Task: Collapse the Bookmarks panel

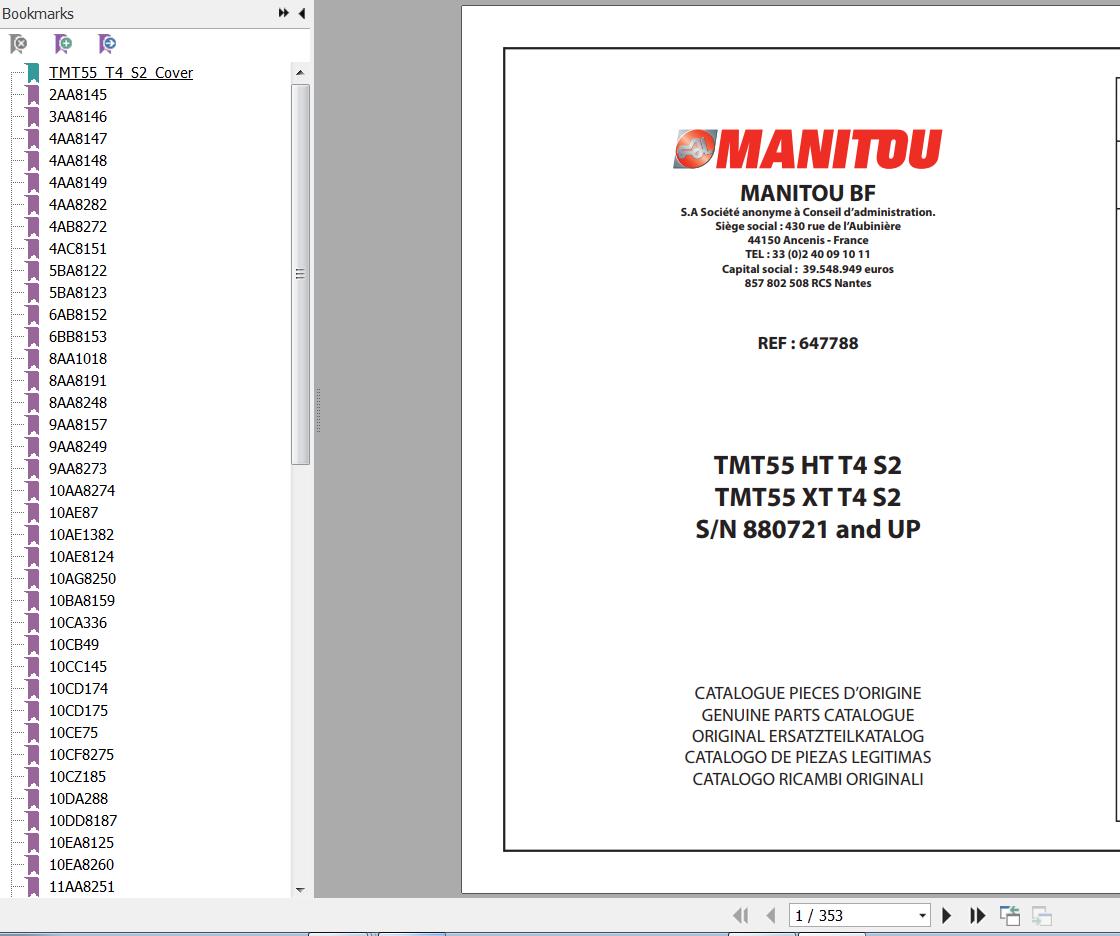Action: point(302,13)
